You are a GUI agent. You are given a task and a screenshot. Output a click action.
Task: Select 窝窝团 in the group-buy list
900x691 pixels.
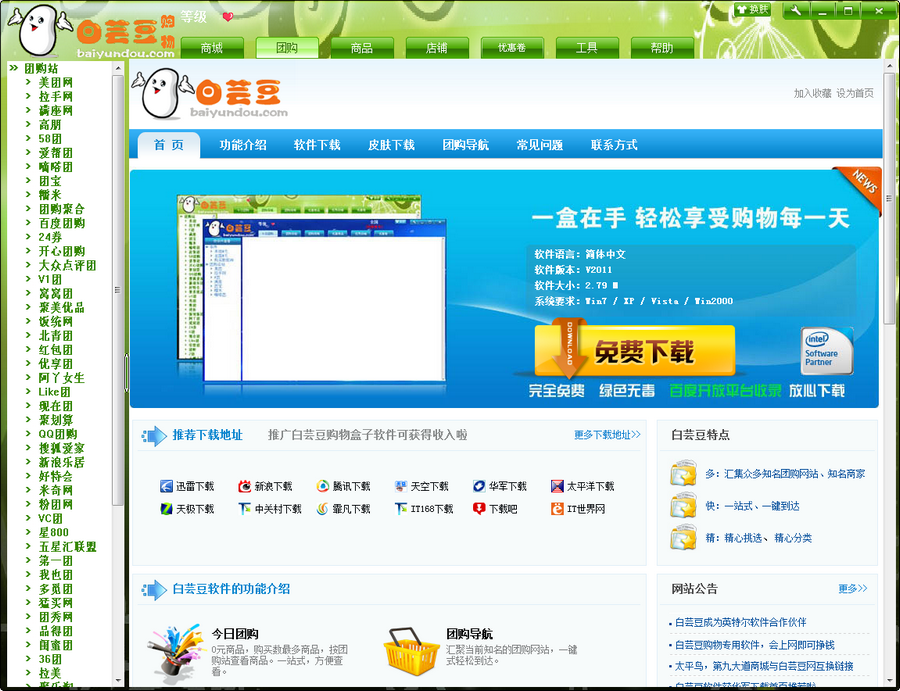tap(56, 293)
